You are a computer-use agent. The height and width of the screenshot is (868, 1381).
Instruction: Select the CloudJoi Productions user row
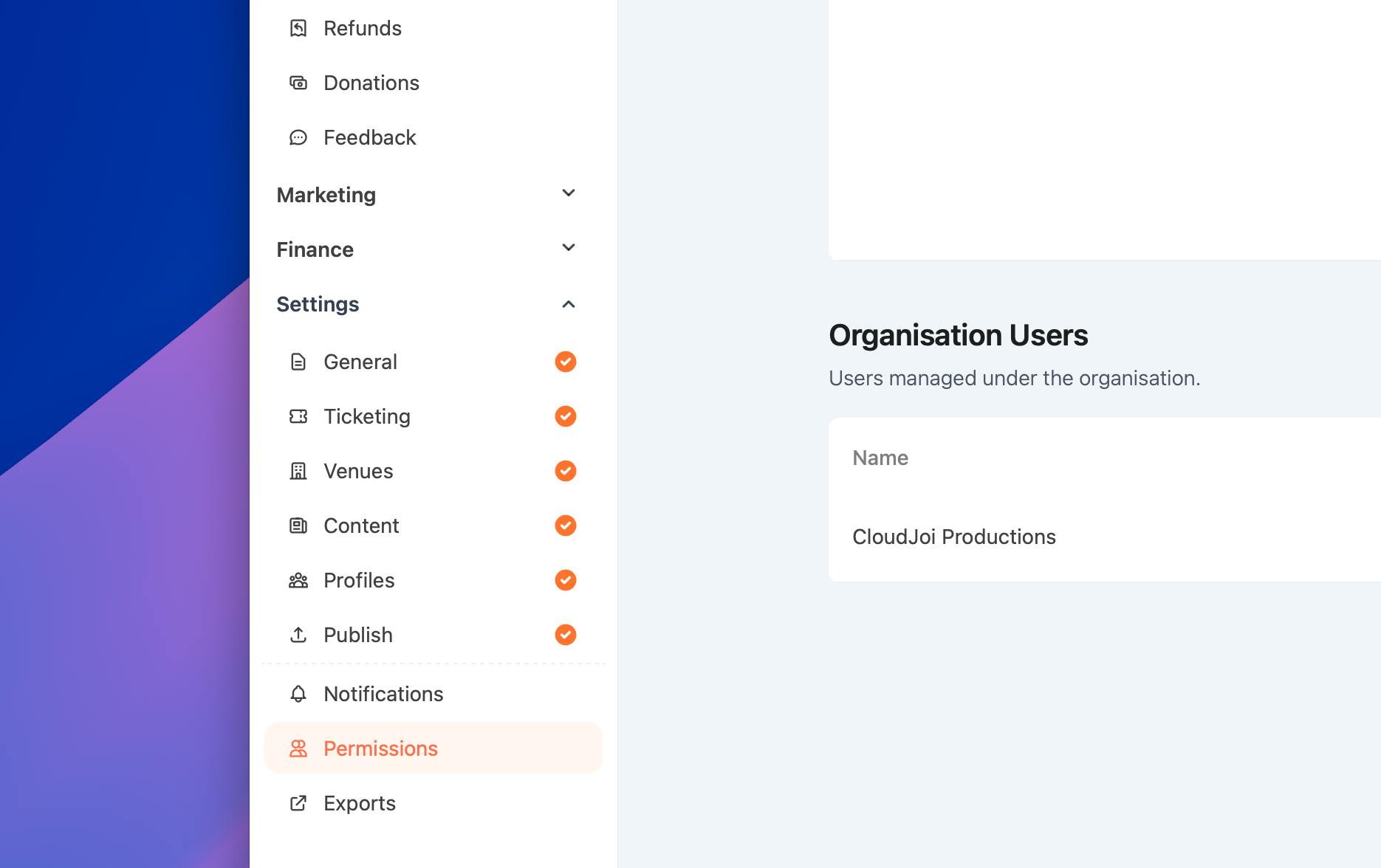pyautogui.click(x=954, y=537)
